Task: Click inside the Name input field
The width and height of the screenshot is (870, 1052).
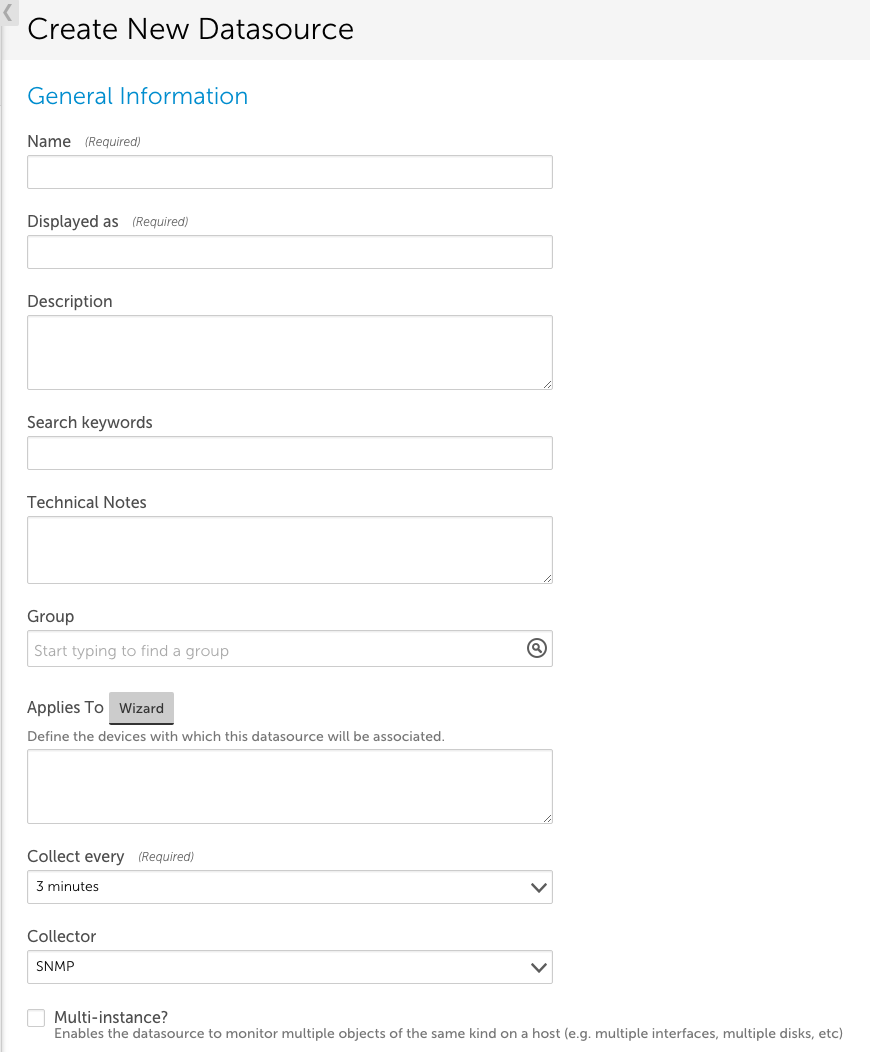Action: click(290, 171)
